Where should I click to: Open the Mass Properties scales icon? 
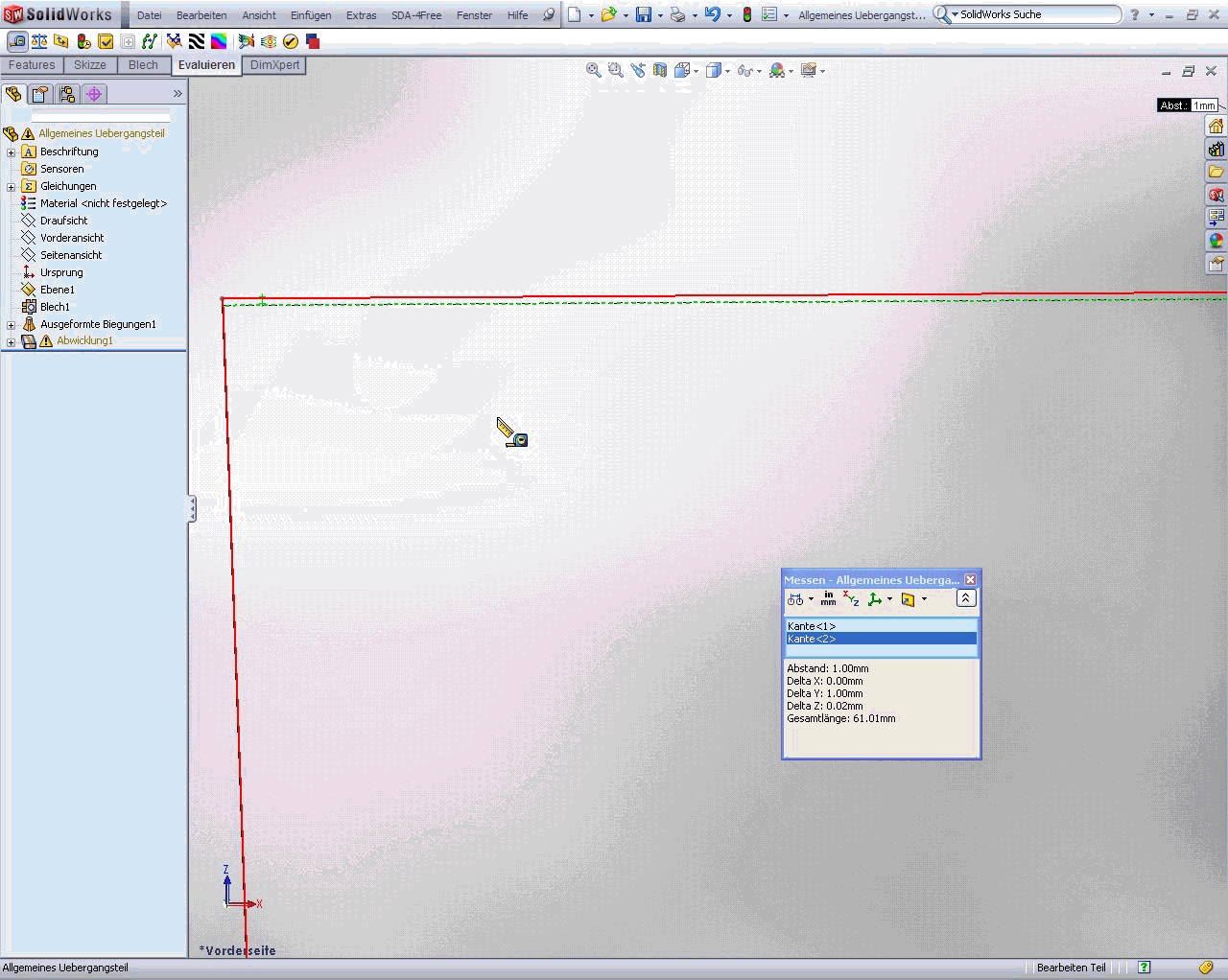39,41
